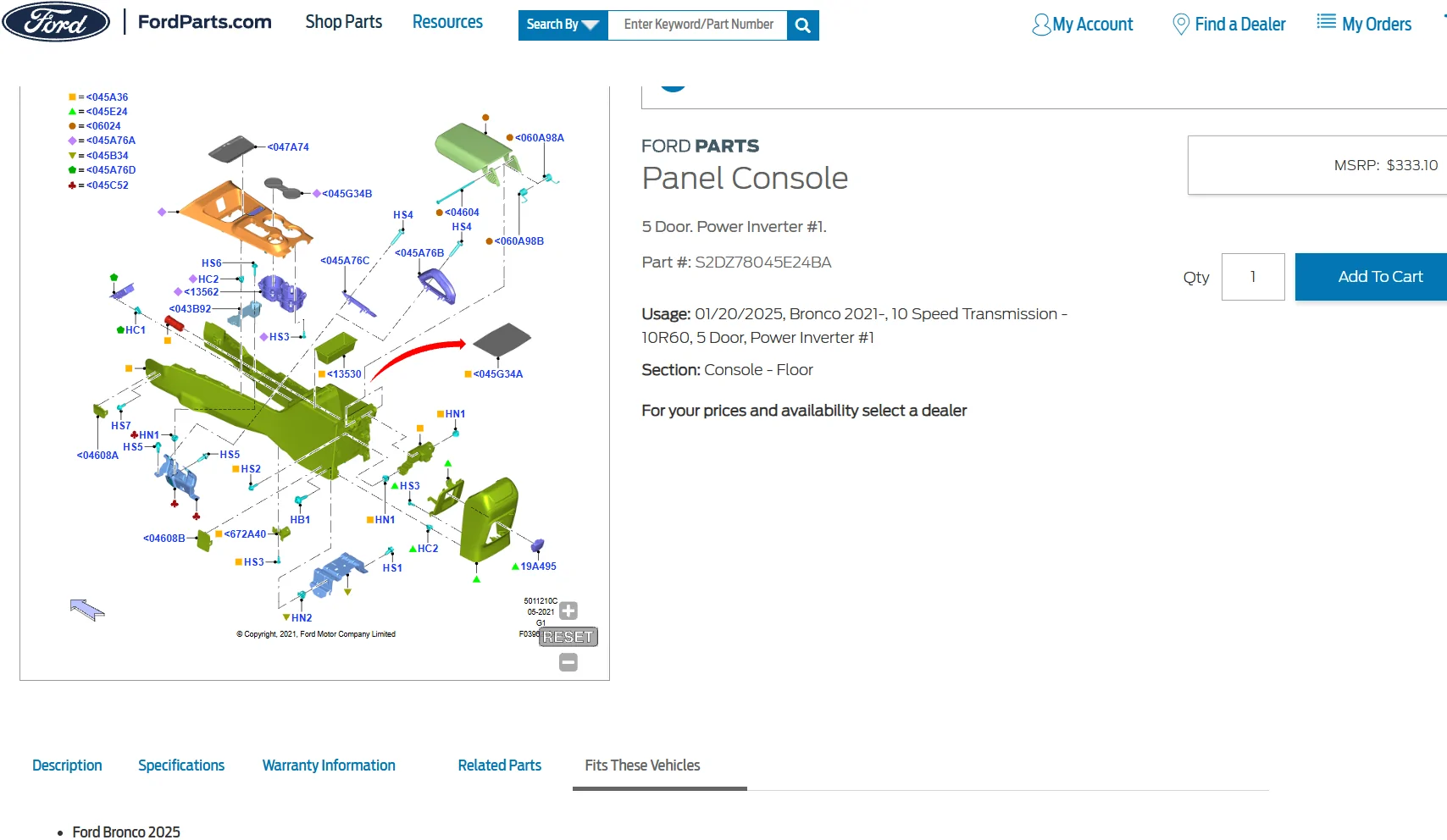
Task: Click the keyword/part number search field
Action: coord(697,25)
